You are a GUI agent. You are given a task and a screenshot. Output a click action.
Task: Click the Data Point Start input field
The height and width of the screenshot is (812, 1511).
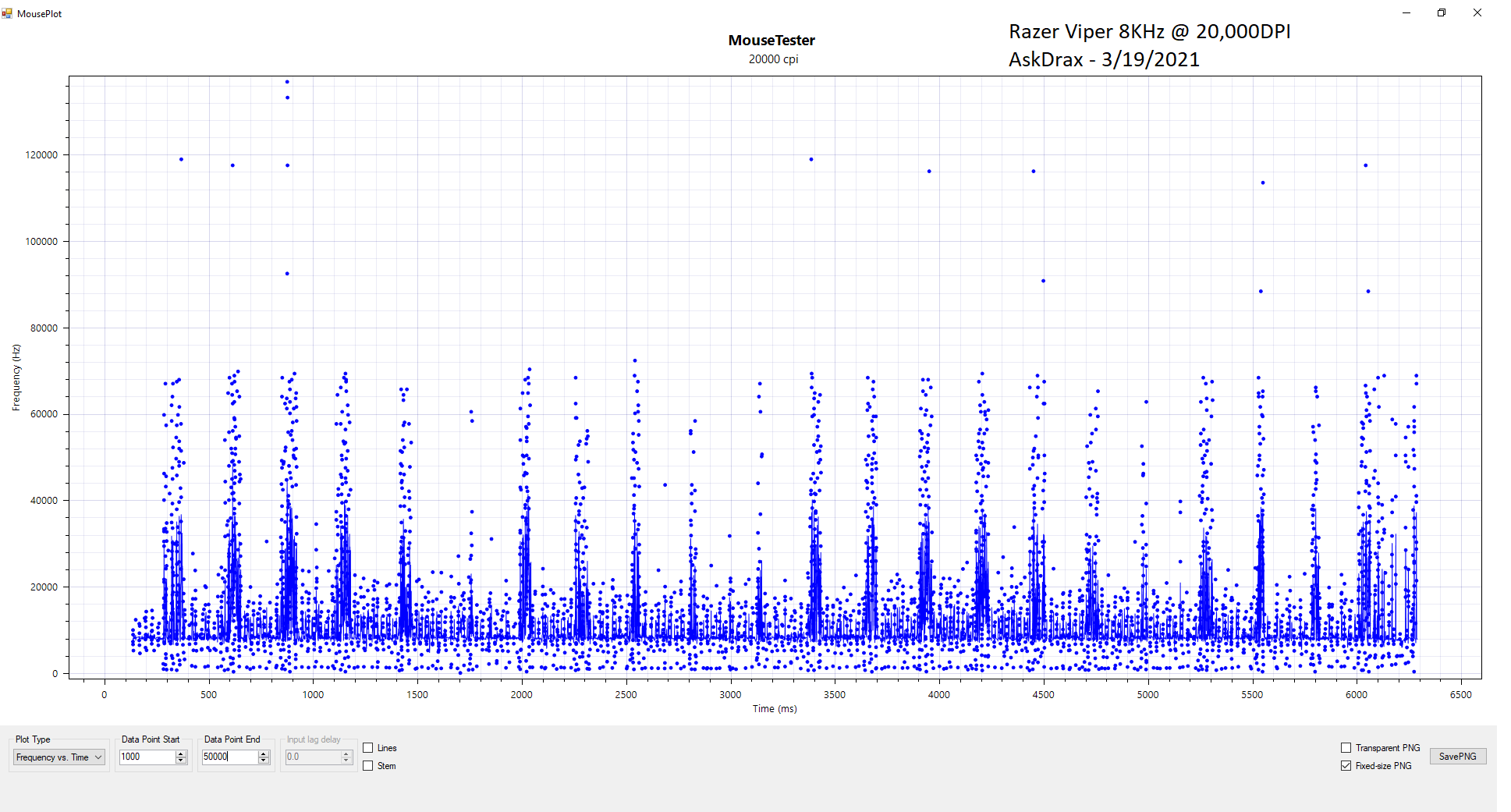point(147,757)
